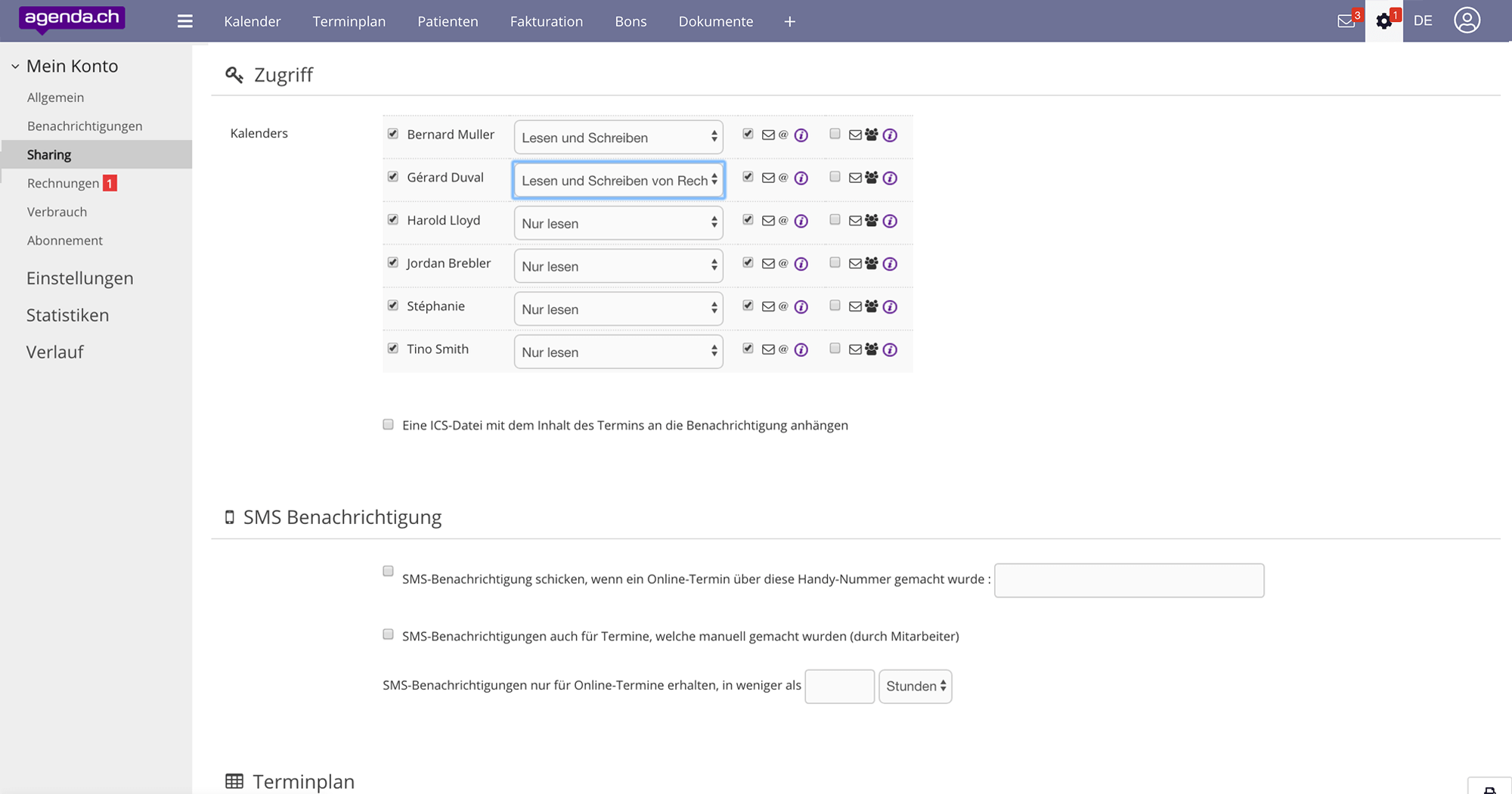Open Rechnungen in the sidebar
Image resolution: width=1512 pixels, height=794 pixels.
click(x=64, y=183)
